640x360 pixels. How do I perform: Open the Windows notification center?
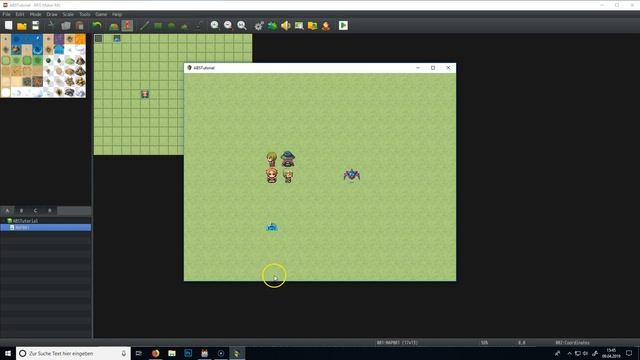[x=629, y=353]
